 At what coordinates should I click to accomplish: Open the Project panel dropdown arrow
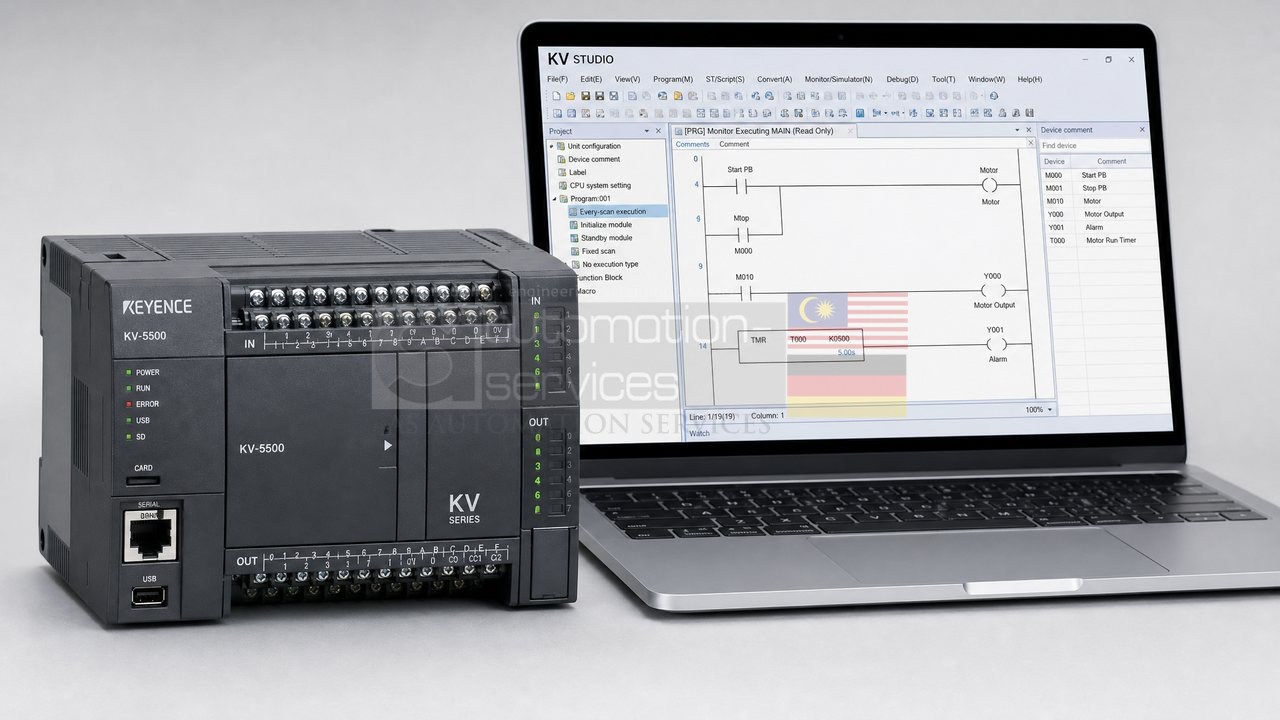coord(644,131)
